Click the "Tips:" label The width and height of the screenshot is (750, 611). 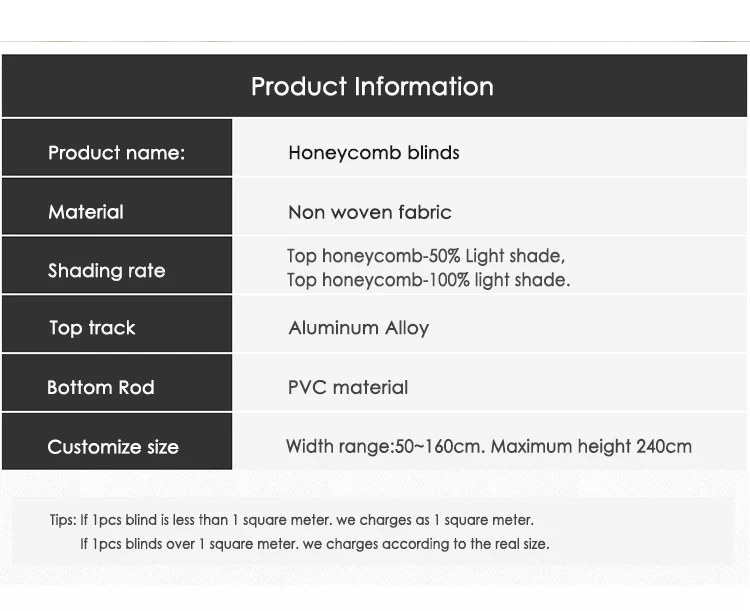pyautogui.click(x=62, y=520)
